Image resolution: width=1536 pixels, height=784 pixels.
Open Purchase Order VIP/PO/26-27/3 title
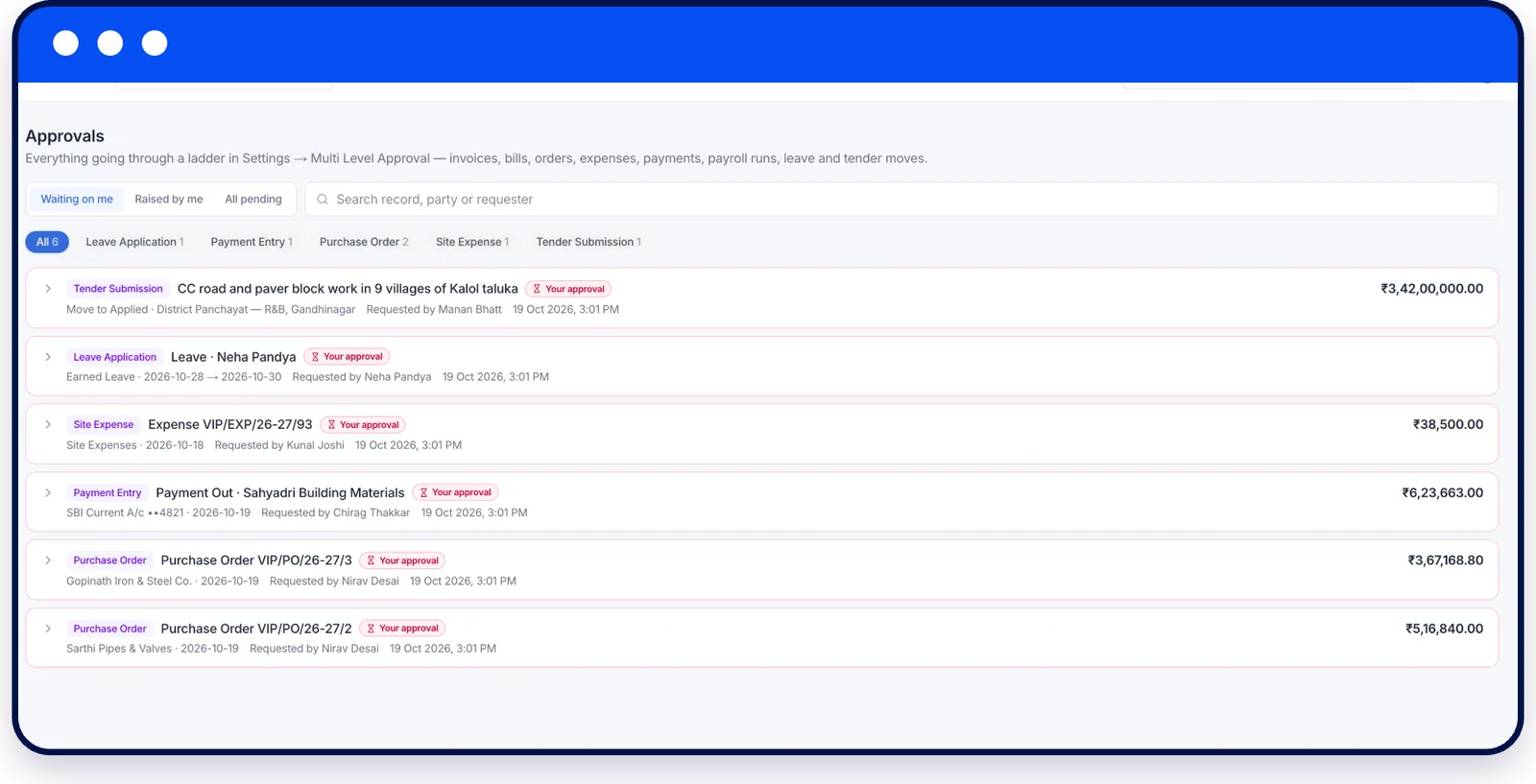(x=256, y=560)
